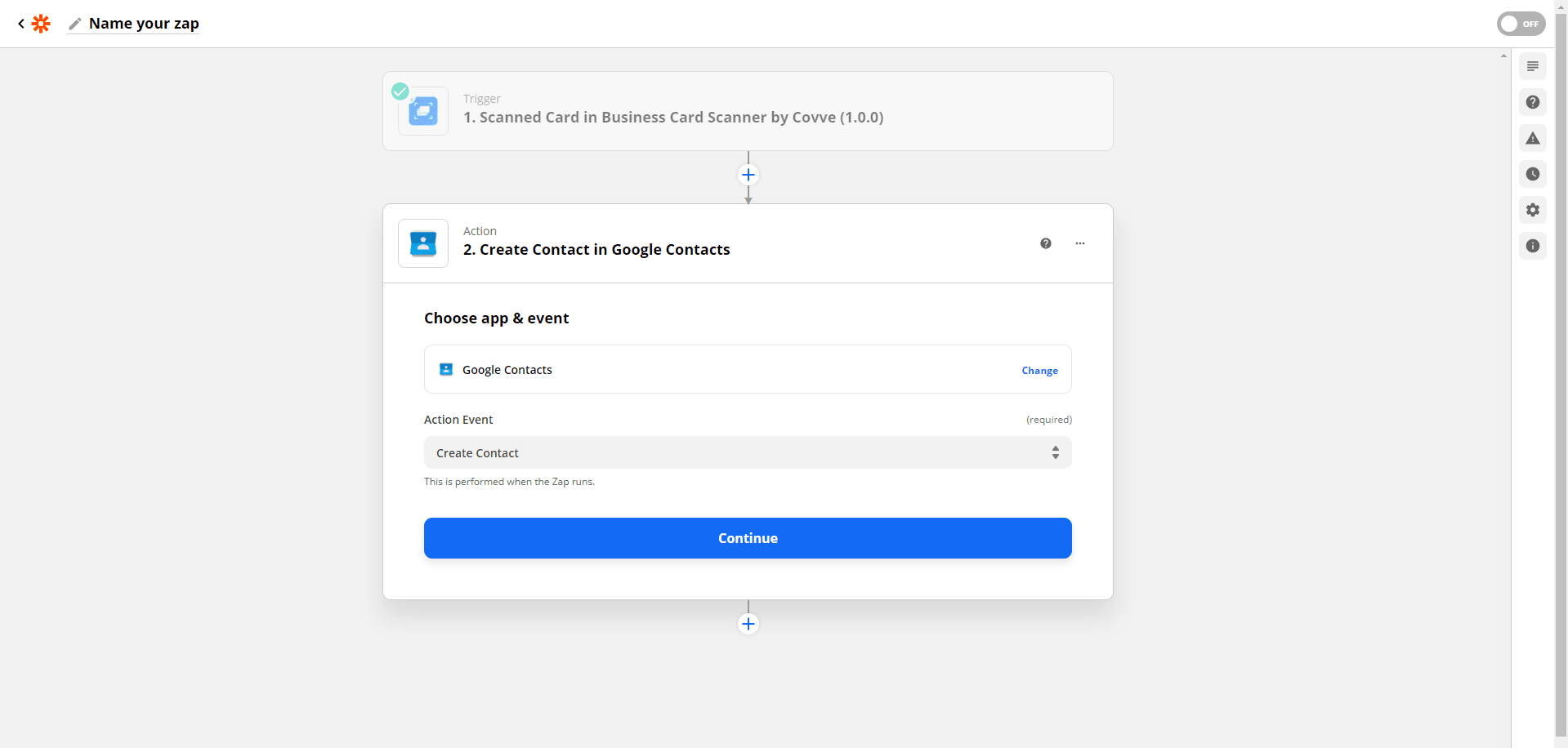The height and width of the screenshot is (748, 1568).
Task: Open the help sidebar icon
Action: click(x=1532, y=102)
